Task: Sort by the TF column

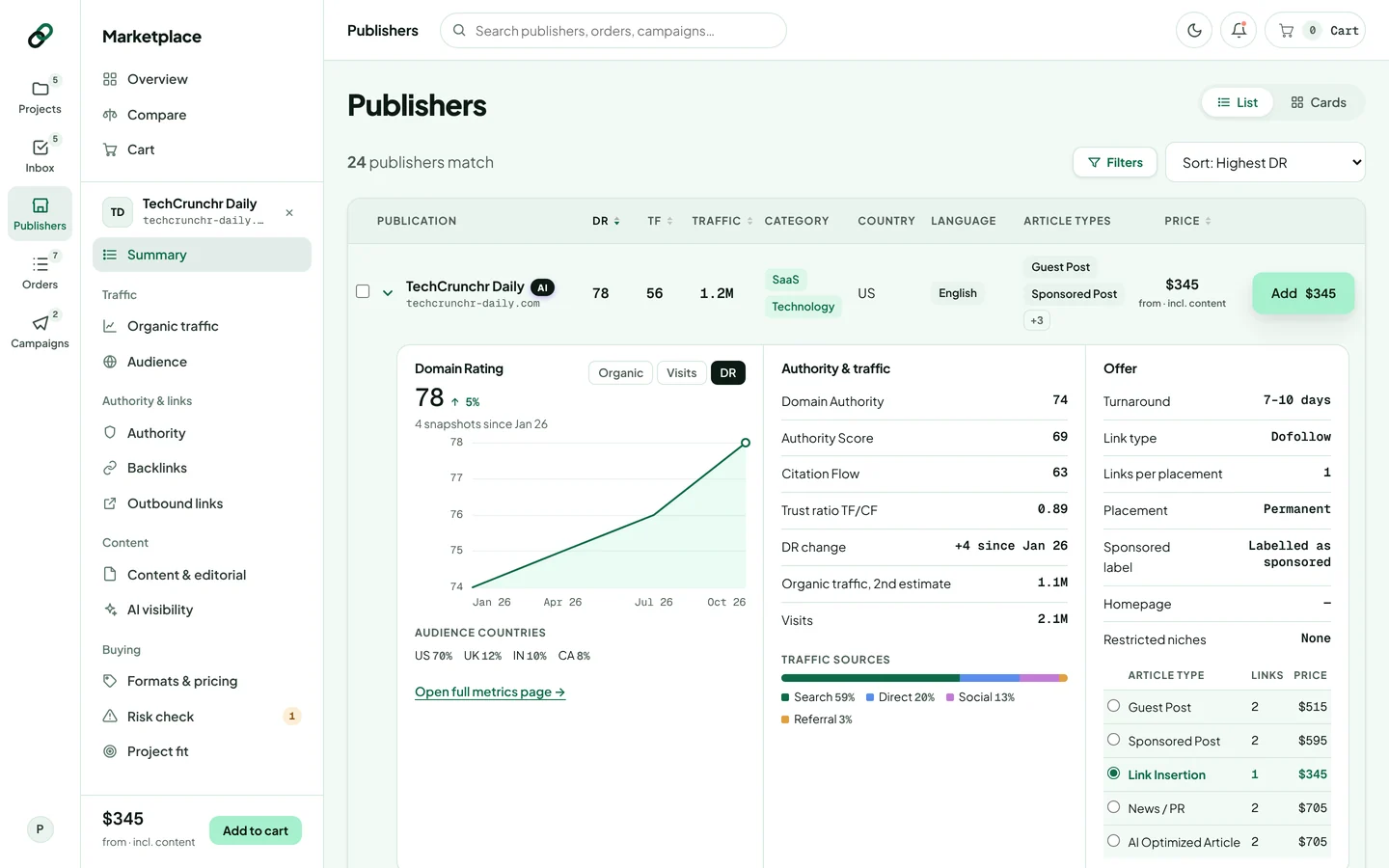Action: point(660,221)
